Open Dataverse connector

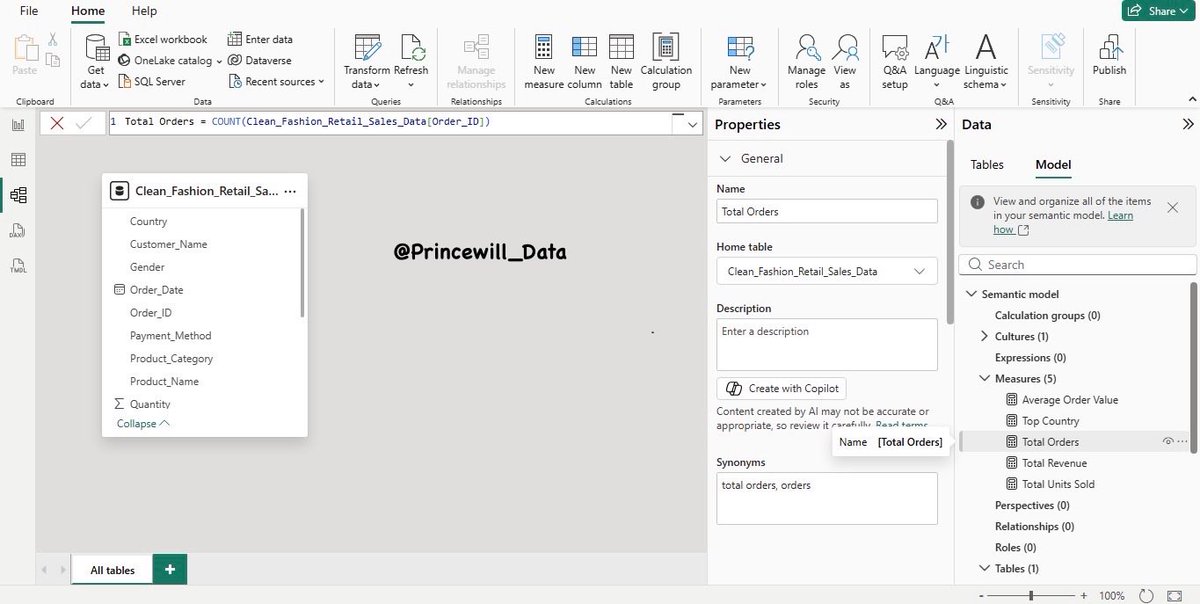coord(259,60)
